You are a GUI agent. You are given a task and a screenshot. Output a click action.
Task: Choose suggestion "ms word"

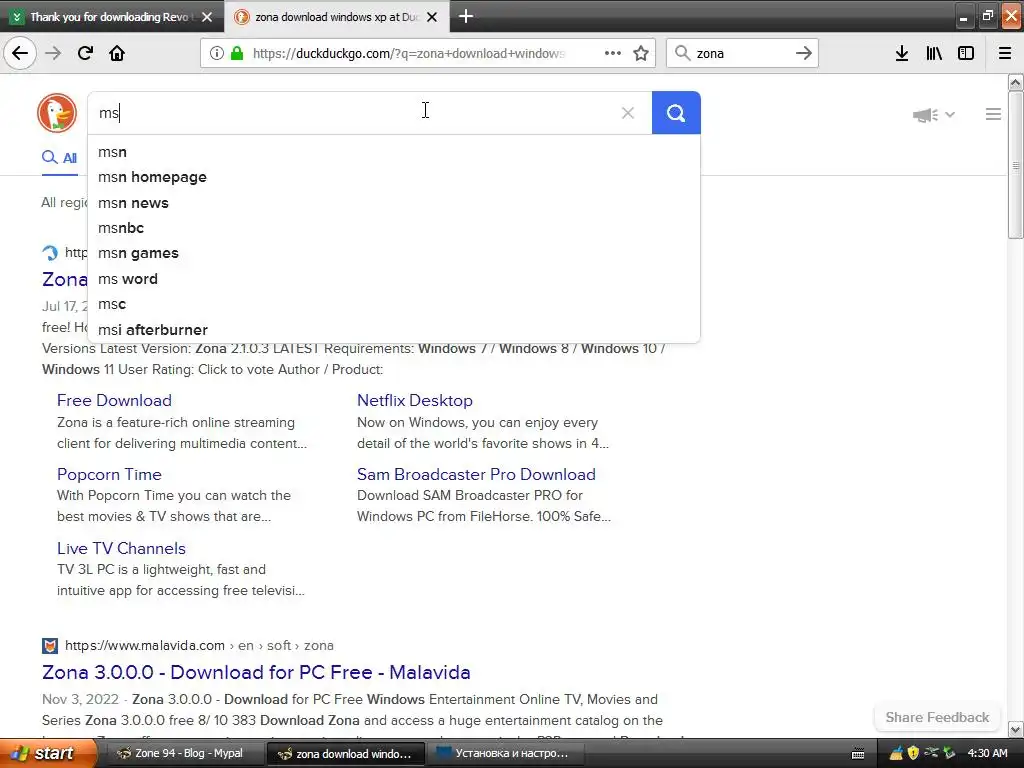(x=392, y=279)
